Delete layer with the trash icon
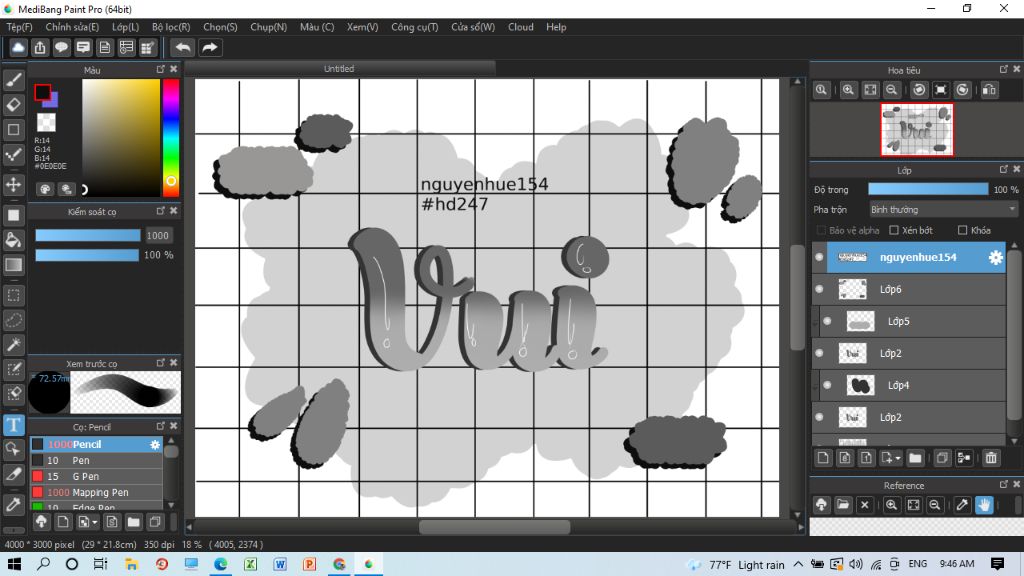The image size is (1024, 576). point(991,458)
